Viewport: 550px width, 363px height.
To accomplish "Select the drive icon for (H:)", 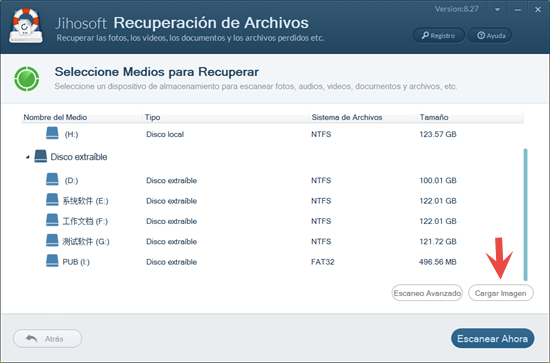I will click(x=52, y=133).
